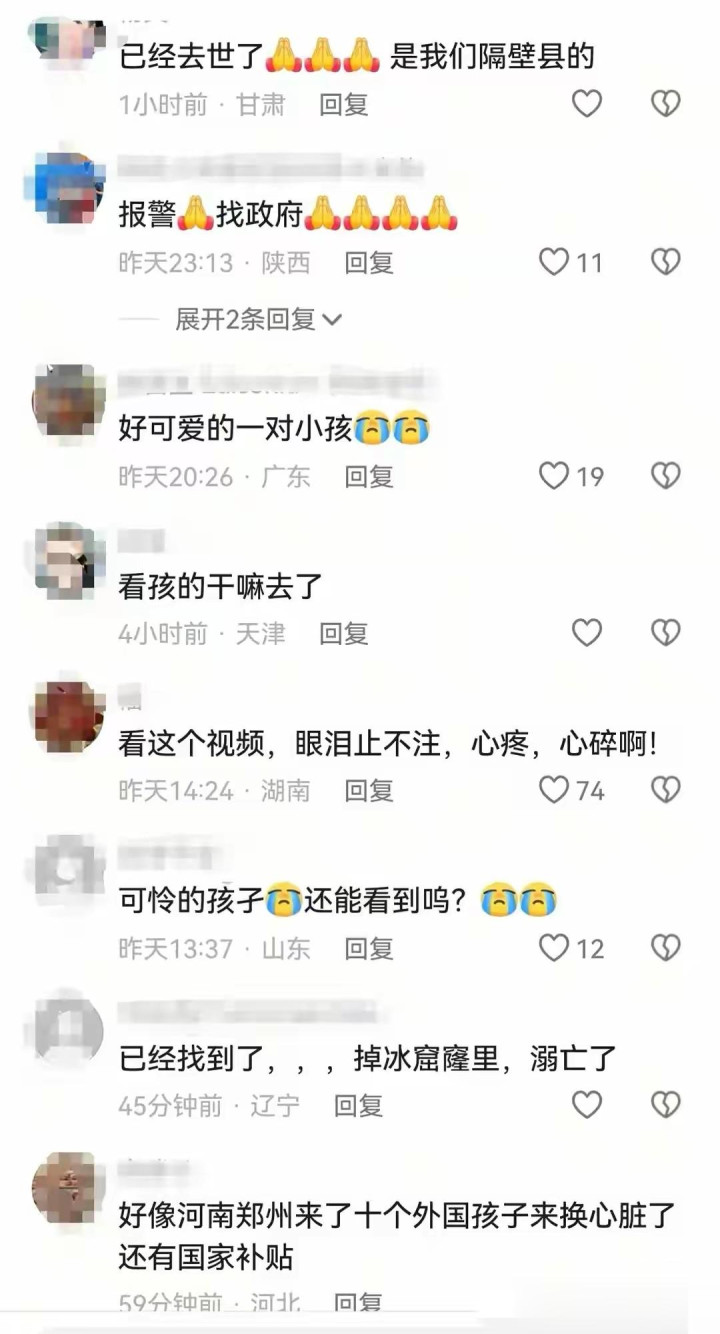Open avatar of 报警找政府 commenter
The height and width of the screenshot is (1334, 720).
tap(68, 188)
